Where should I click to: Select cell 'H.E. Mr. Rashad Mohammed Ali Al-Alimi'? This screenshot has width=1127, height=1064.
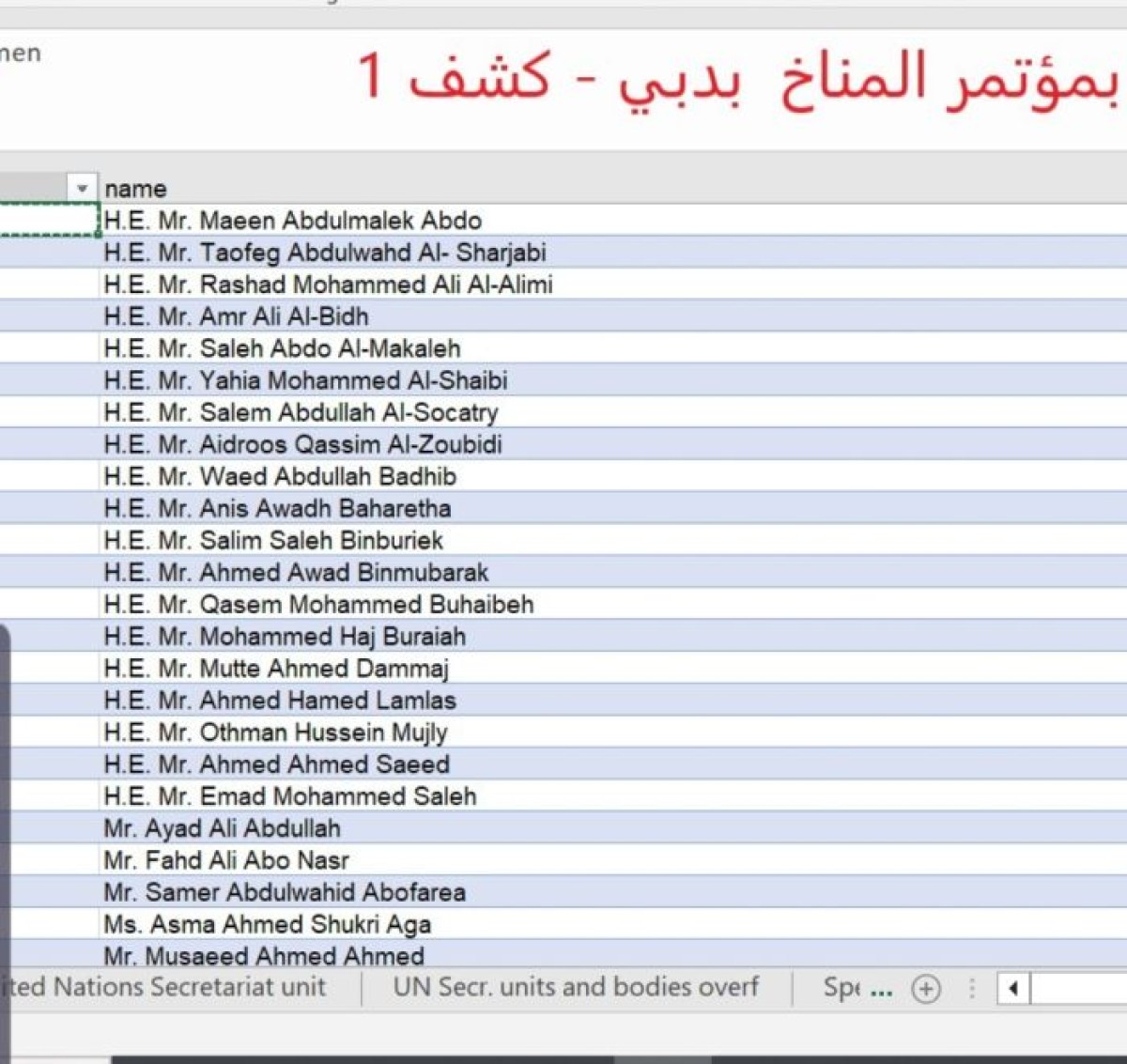tap(612, 285)
